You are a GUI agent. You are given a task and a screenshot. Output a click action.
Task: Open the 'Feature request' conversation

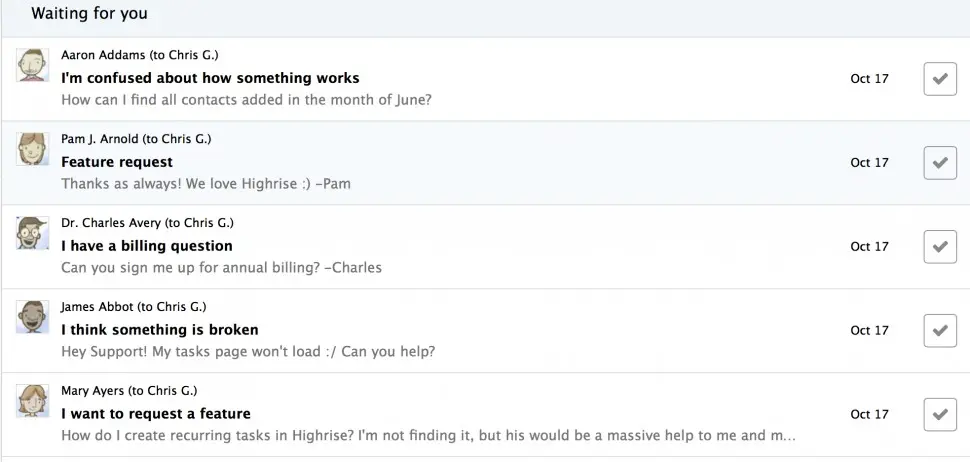tap(117, 162)
